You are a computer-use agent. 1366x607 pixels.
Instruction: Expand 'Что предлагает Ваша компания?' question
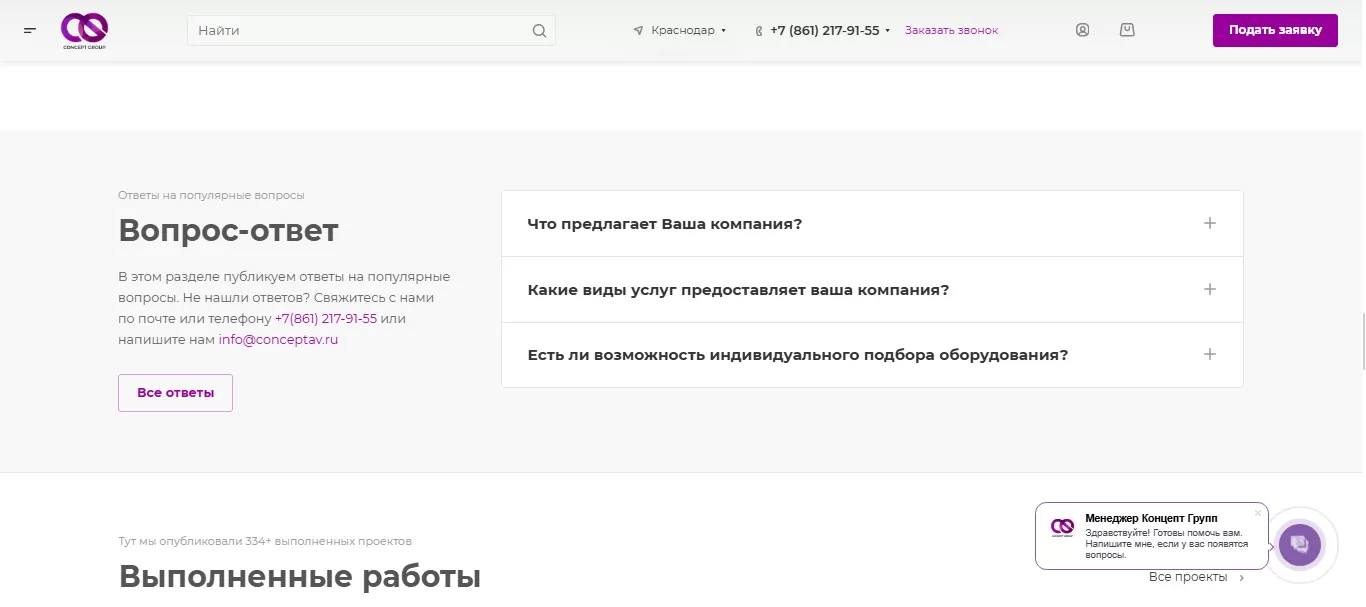(x=1209, y=223)
